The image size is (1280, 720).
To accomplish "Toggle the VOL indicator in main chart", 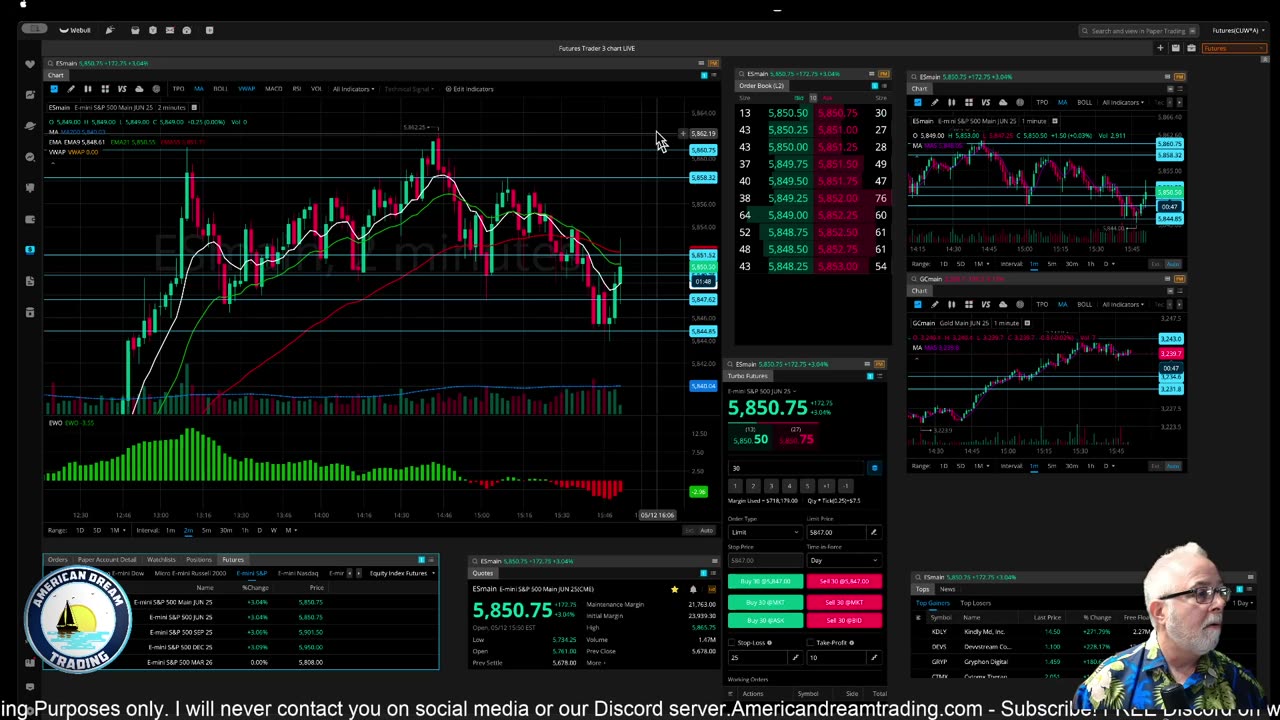I will click(316, 89).
